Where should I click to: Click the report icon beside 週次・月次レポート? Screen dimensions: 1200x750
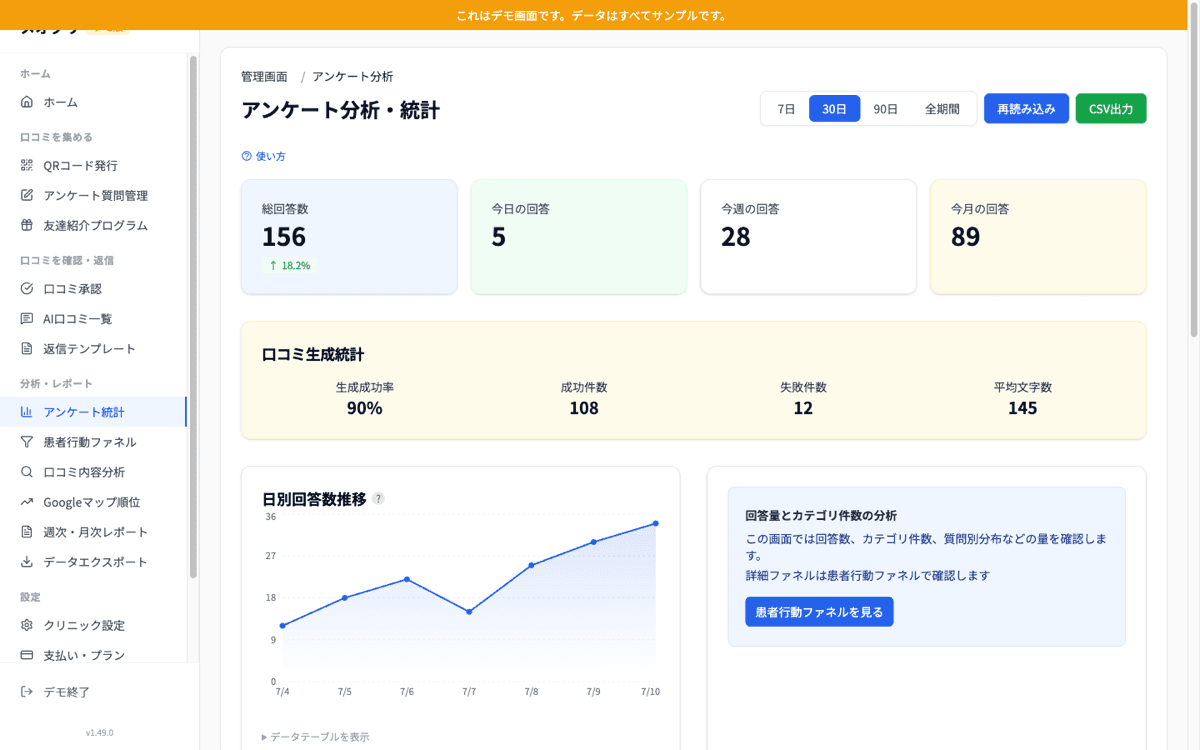[x=27, y=532]
